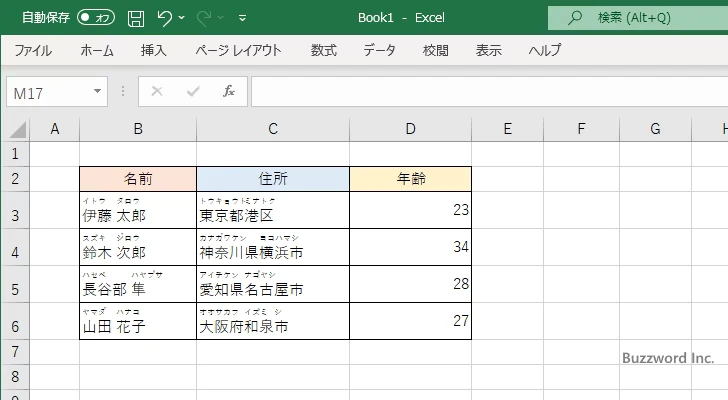Open the ファイル tab
This screenshot has height=400, width=728.
(x=33, y=50)
